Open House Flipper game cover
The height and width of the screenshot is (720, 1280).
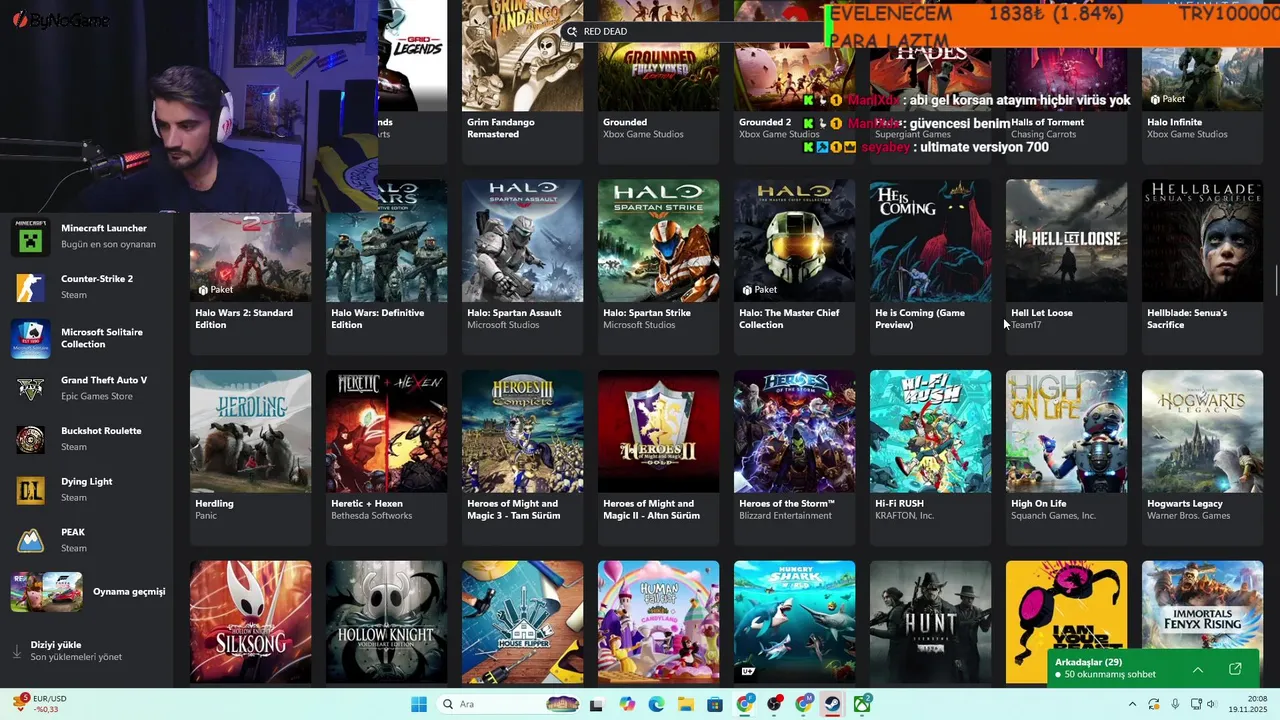tap(522, 622)
